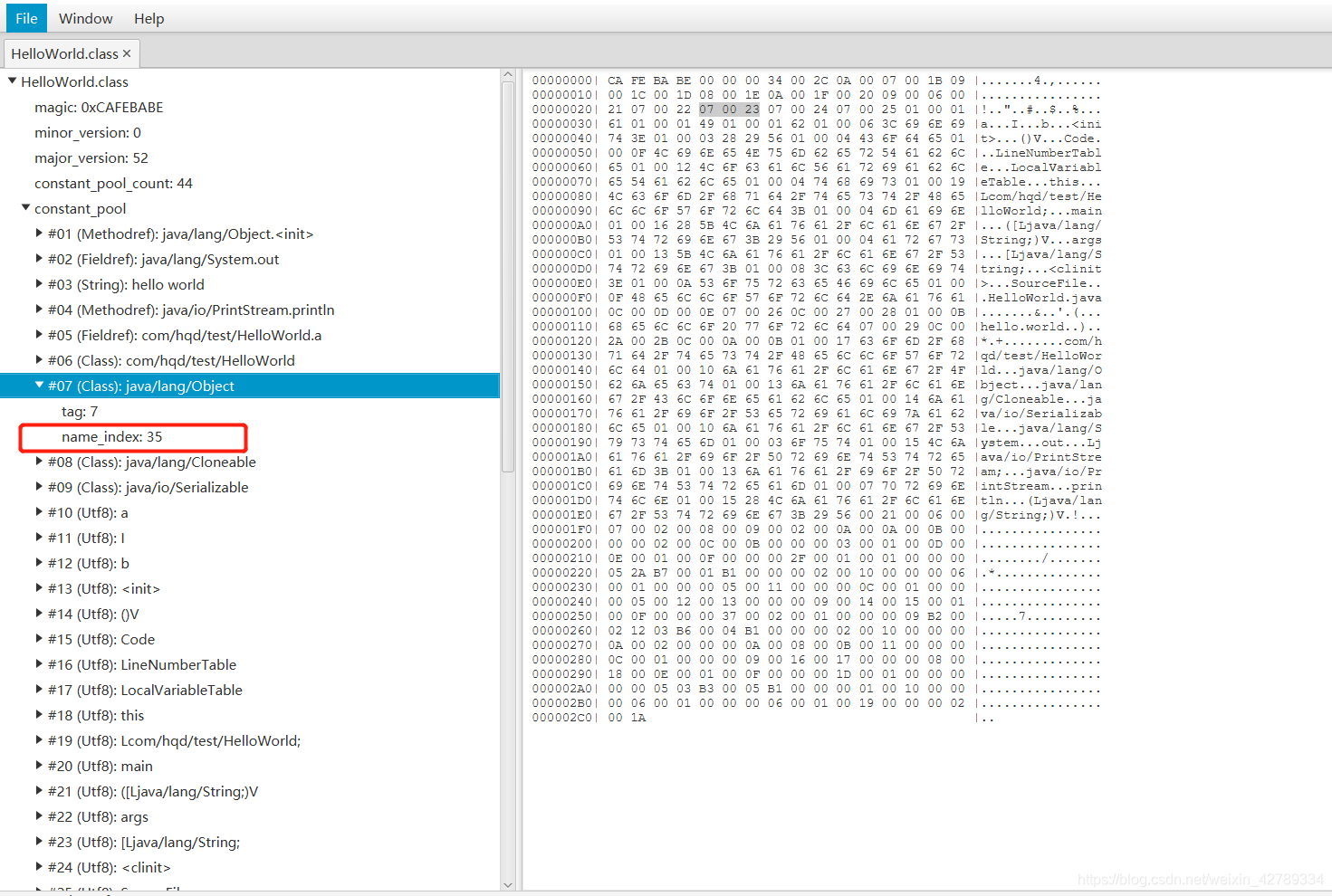Expand #02 Fieldref java/lang/System.out
The image size is (1332, 896).
[x=40, y=258]
